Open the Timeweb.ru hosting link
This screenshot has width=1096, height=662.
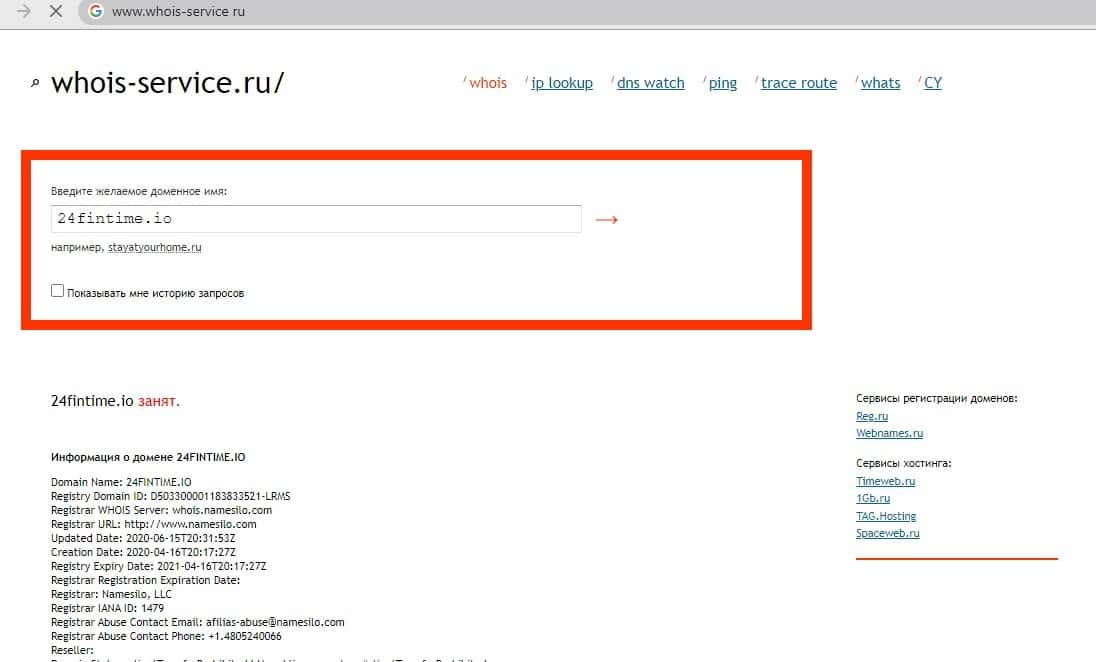(x=886, y=482)
